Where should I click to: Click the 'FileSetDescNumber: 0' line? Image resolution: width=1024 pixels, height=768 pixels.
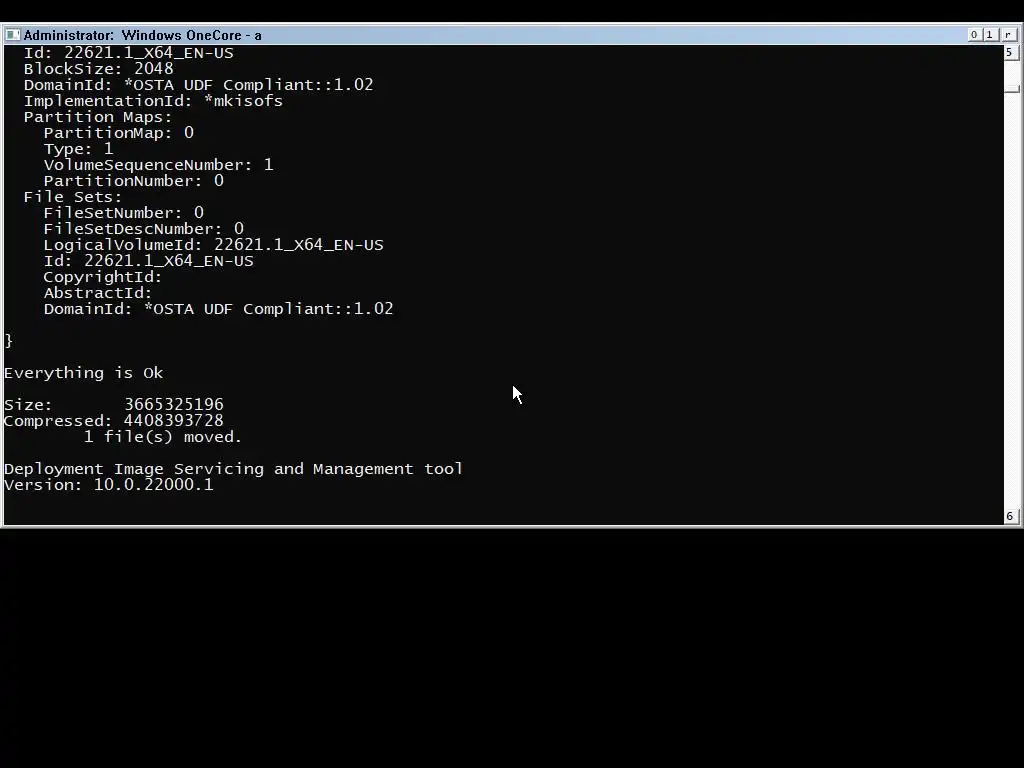tap(144, 229)
